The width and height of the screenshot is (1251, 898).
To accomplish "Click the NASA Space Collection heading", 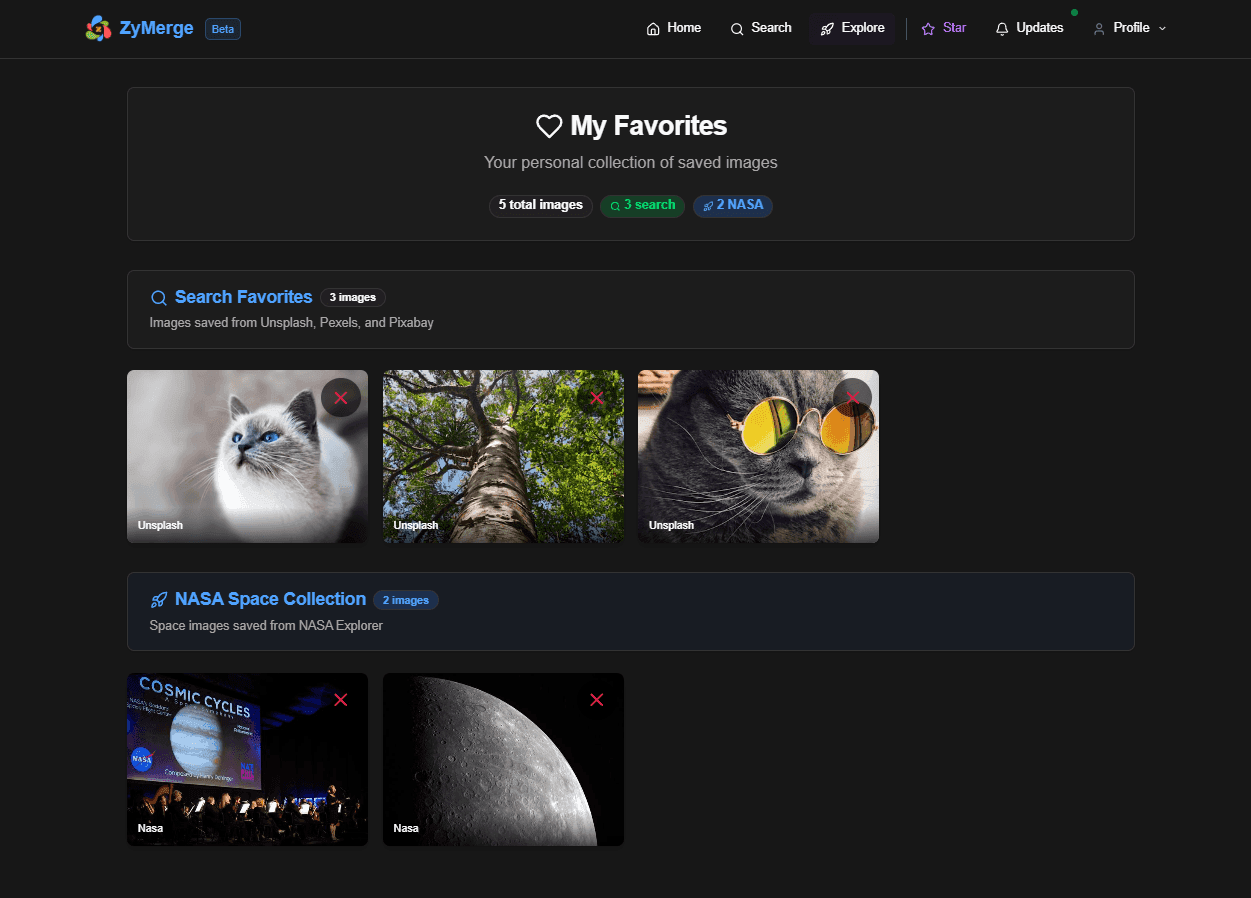I will [x=270, y=599].
